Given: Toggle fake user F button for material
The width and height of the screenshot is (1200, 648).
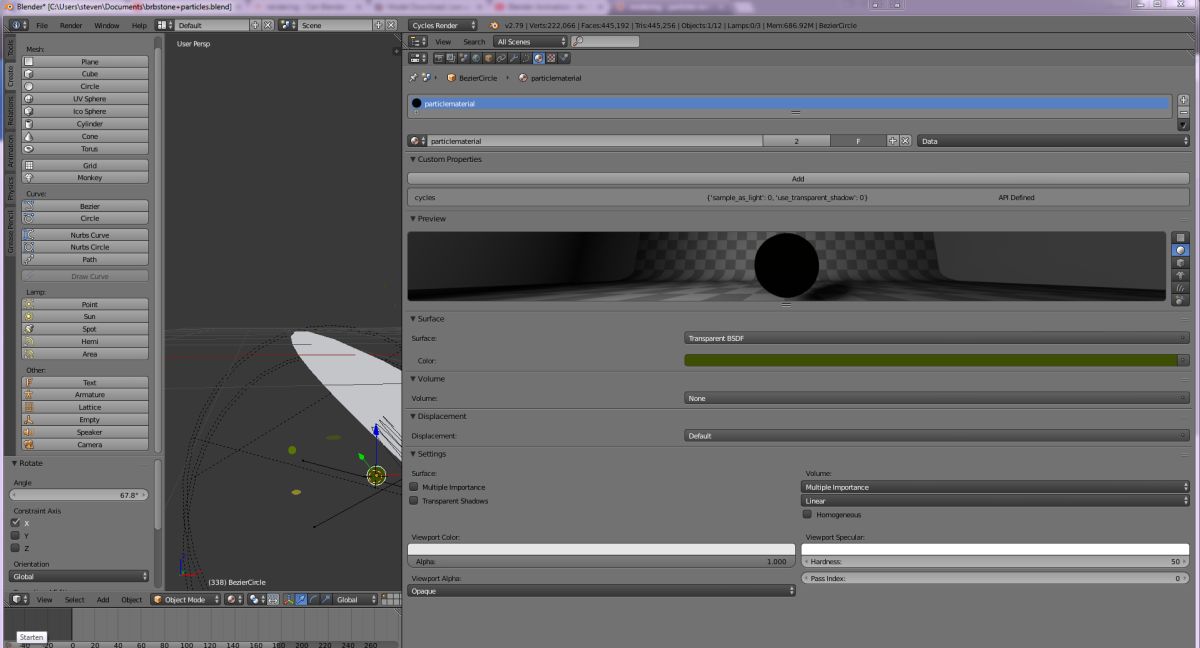Looking at the screenshot, I should [858, 141].
